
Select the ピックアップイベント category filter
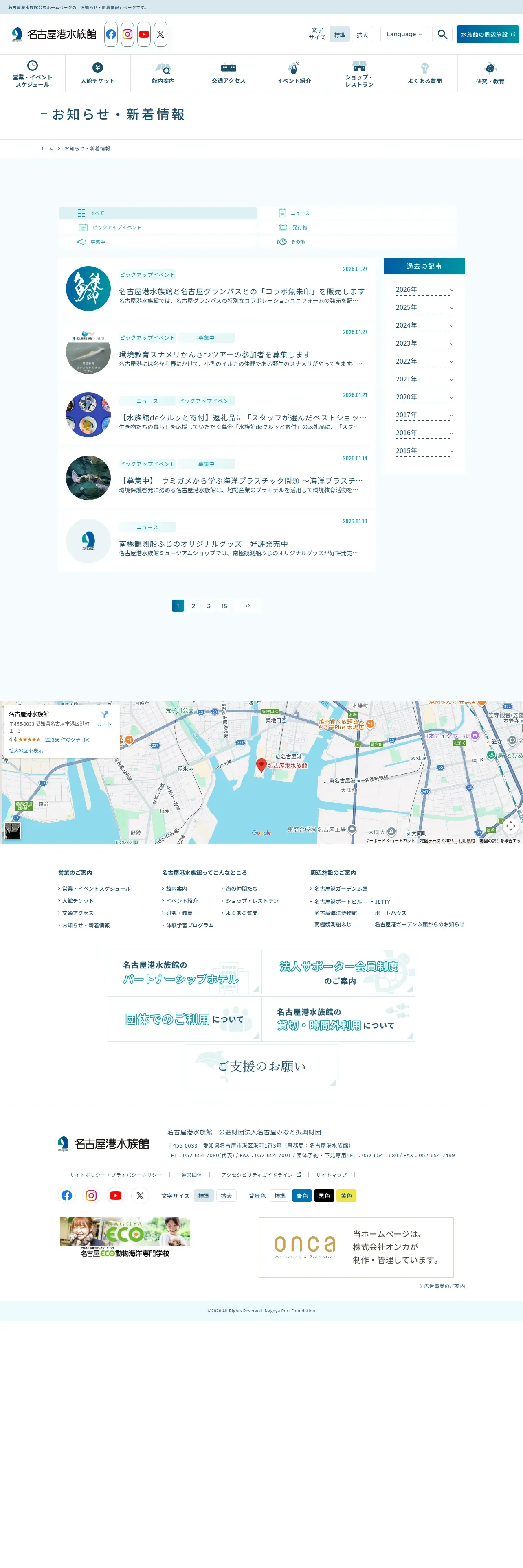pyautogui.click(x=158, y=227)
